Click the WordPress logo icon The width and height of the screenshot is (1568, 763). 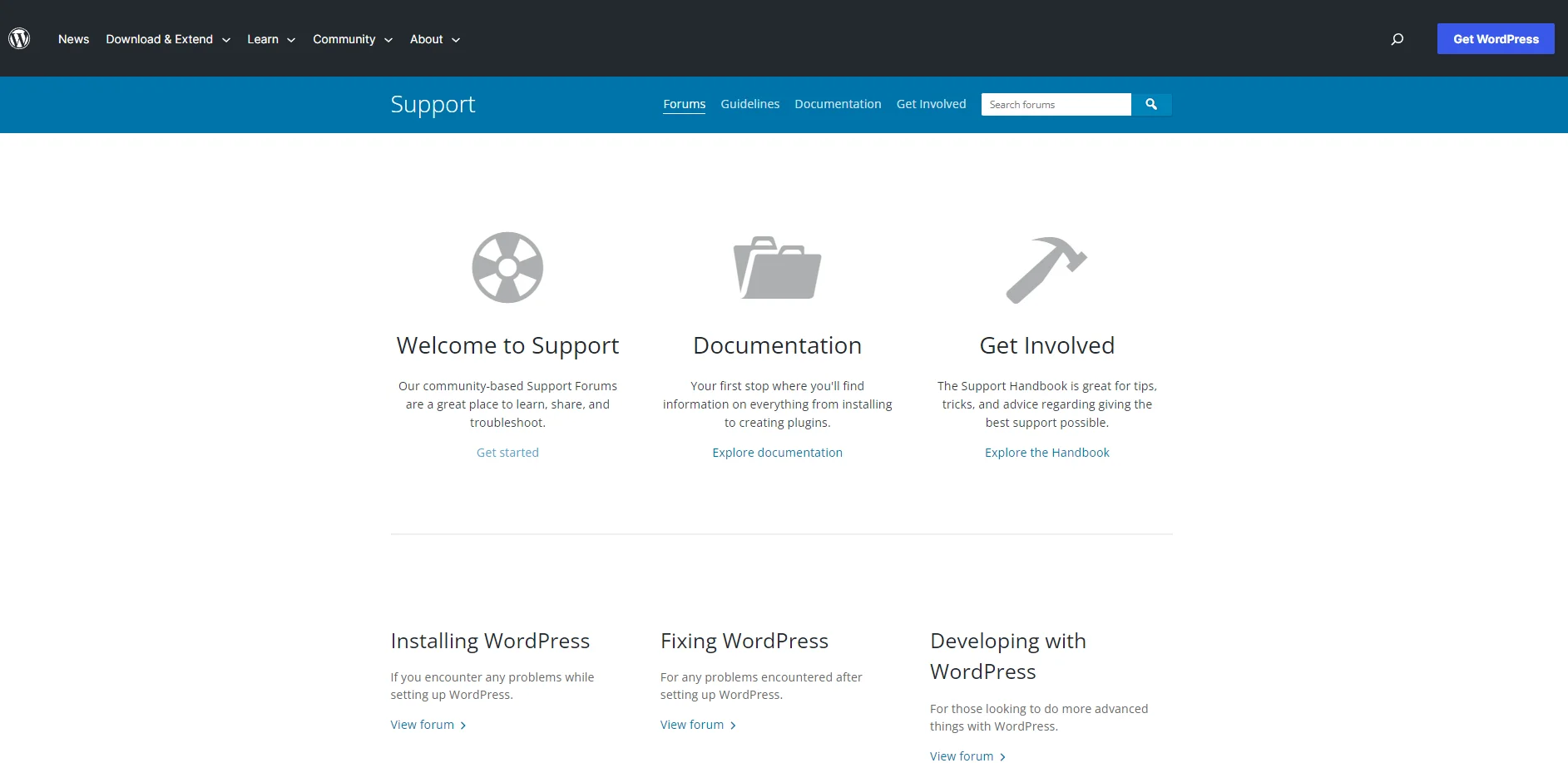pyautogui.click(x=19, y=38)
